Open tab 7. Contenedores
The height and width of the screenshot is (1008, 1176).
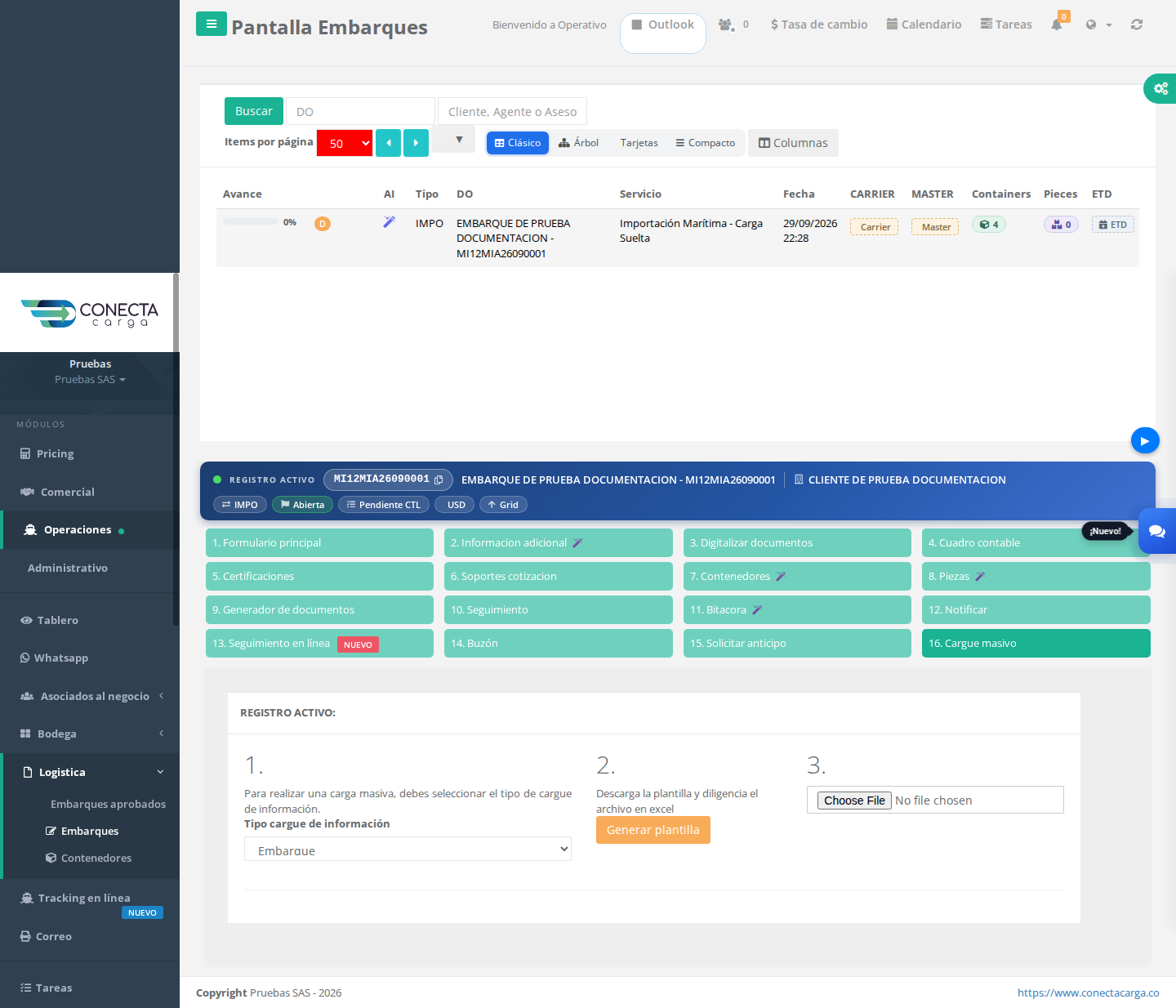click(797, 576)
